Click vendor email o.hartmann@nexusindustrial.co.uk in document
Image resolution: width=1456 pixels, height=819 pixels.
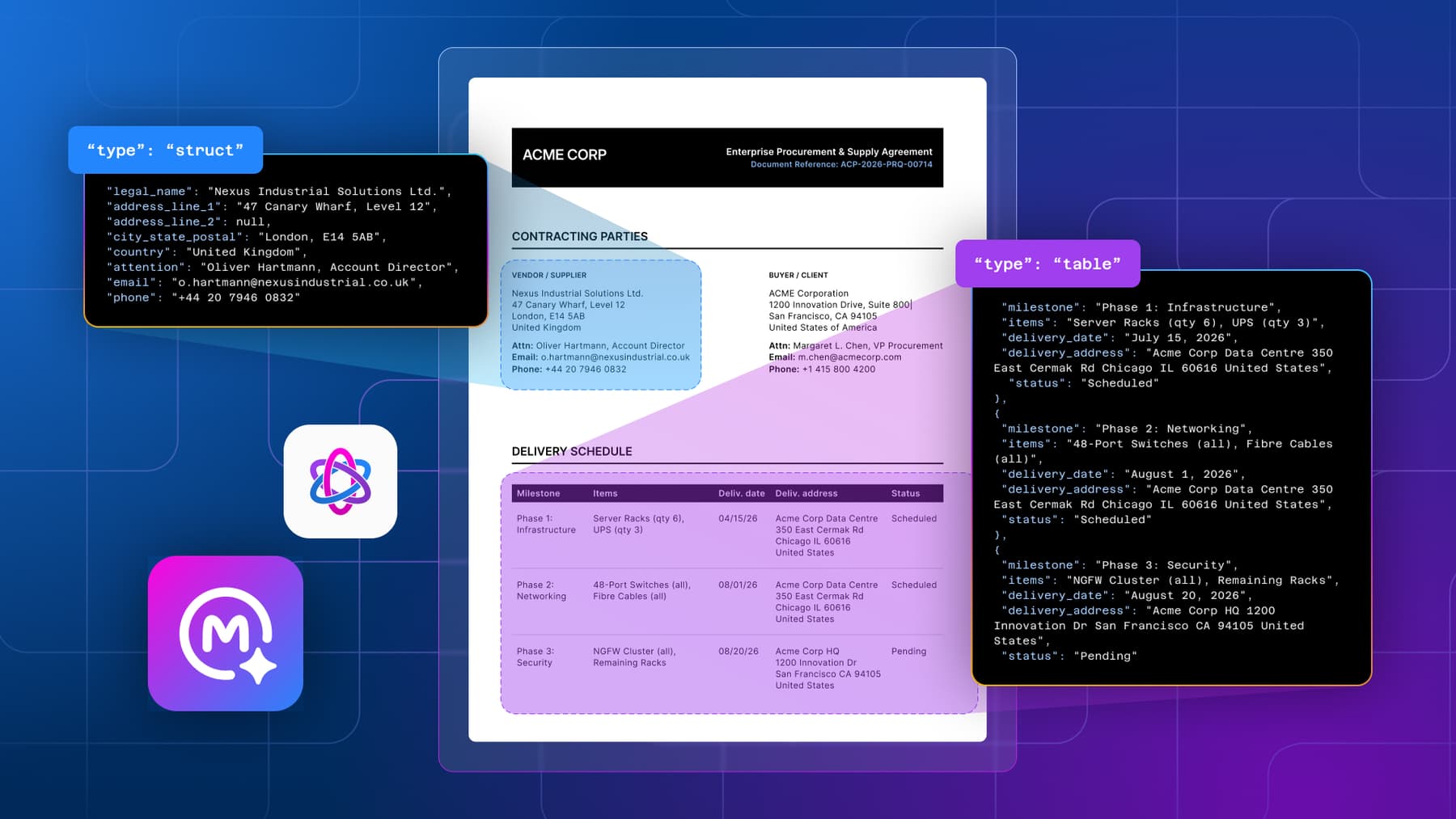pyautogui.click(x=616, y=357)
